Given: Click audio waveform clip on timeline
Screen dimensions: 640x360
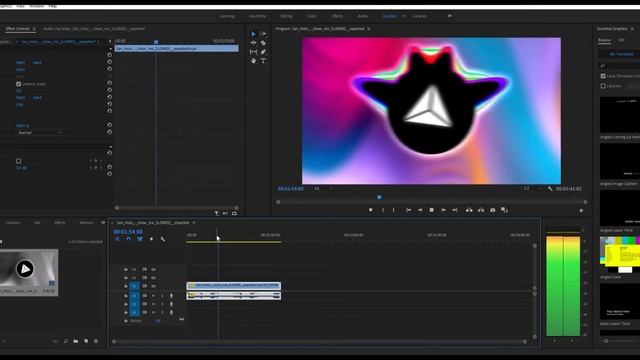Looking at the screenshot, I should pos(234,296).
